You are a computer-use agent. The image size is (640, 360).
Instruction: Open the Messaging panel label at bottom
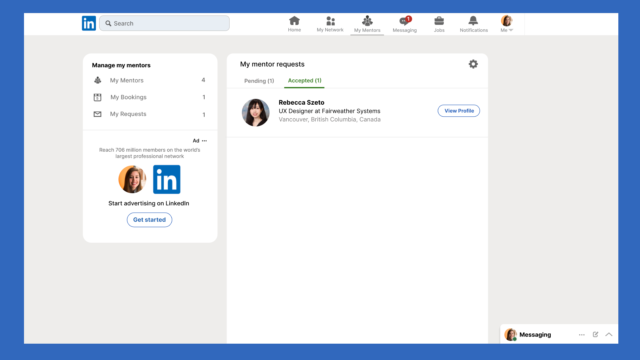[535, 335]
